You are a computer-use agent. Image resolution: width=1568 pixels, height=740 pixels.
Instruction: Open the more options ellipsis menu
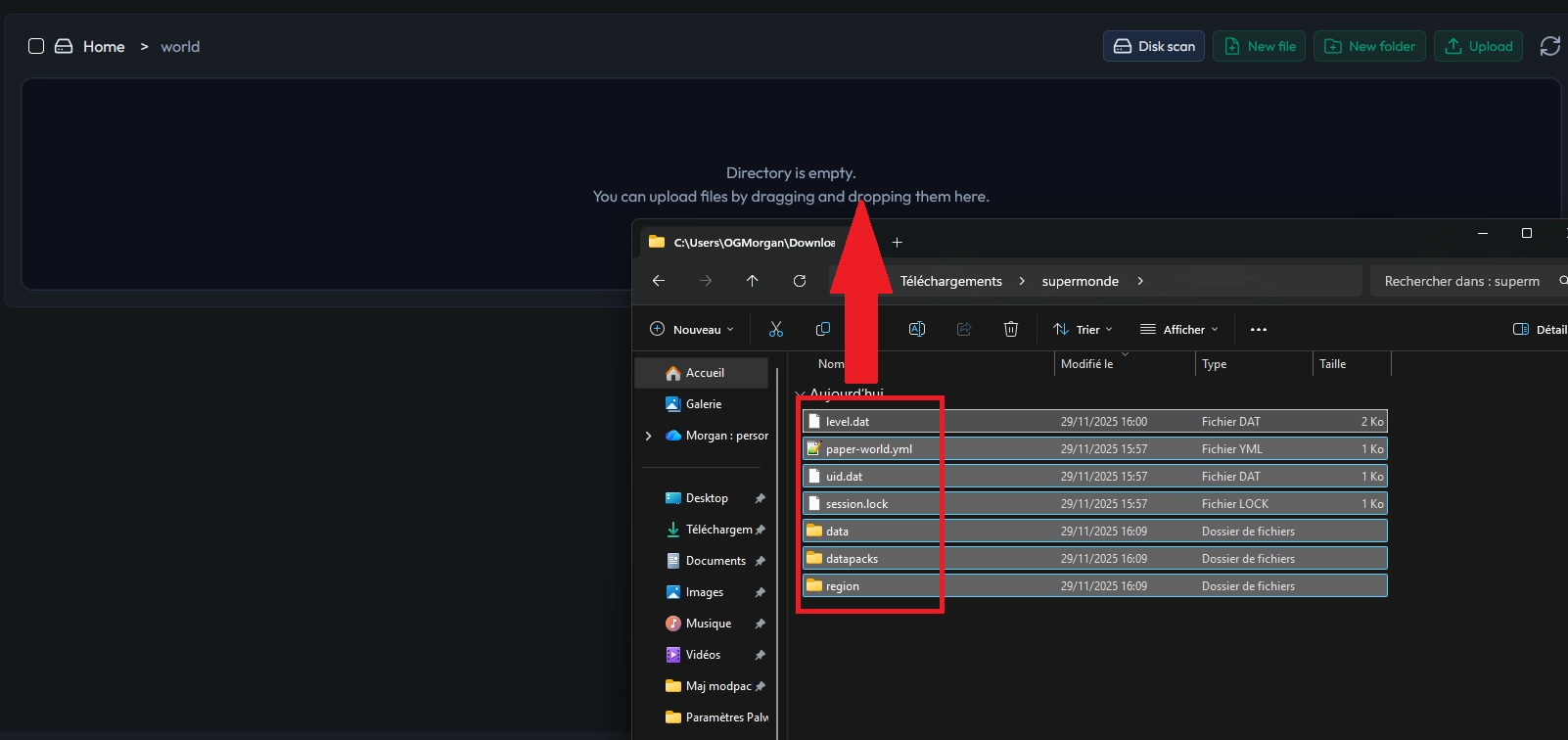(1259, 330)
